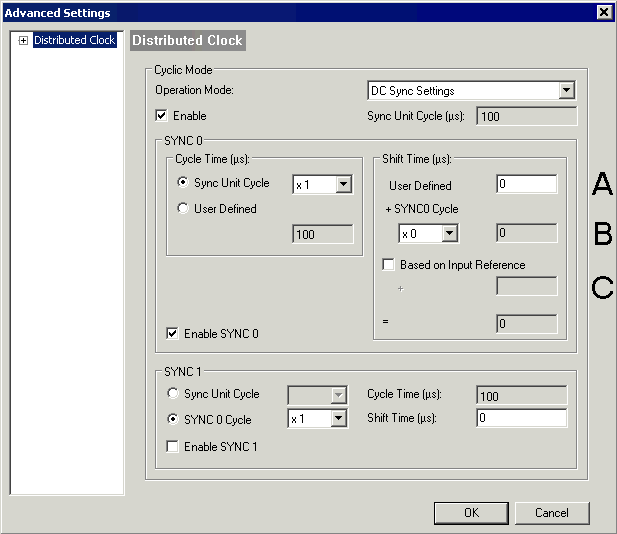
Task: Toggle Based on Input Reference checkbox
Action: pyautogui.click(x=388, y=264)
